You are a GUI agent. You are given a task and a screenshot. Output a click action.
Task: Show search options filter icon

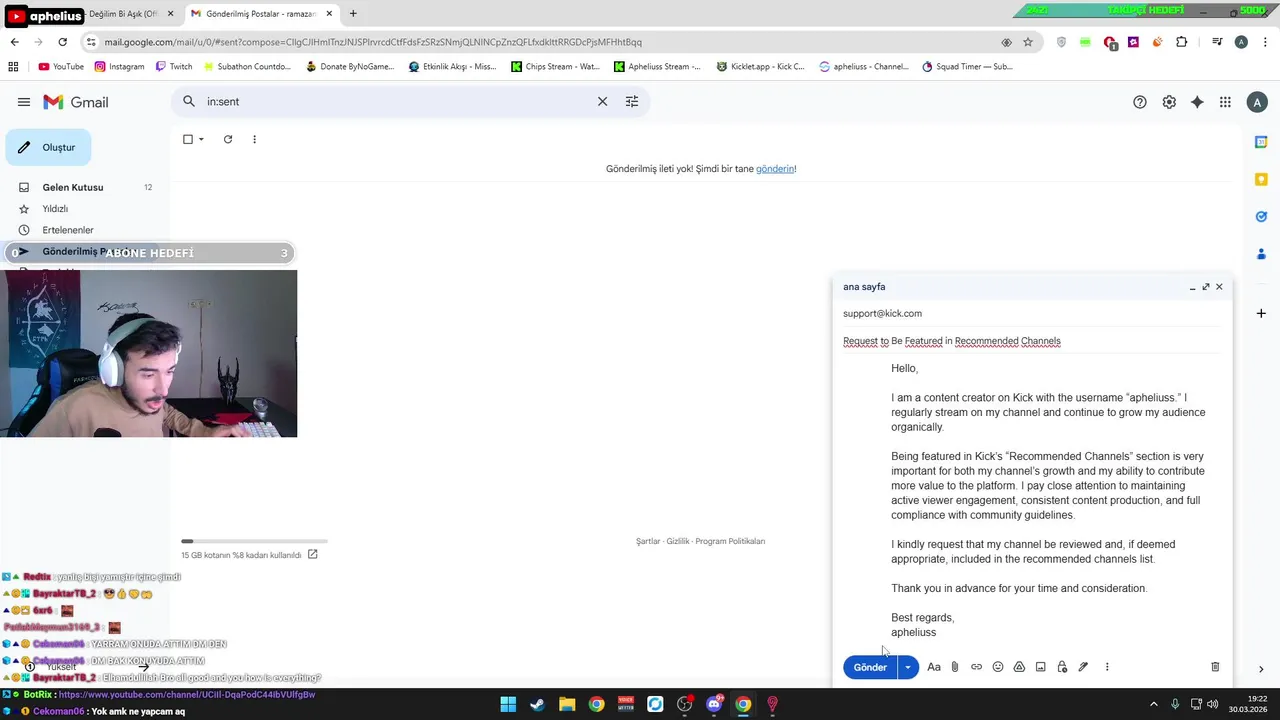pos(632,101)
